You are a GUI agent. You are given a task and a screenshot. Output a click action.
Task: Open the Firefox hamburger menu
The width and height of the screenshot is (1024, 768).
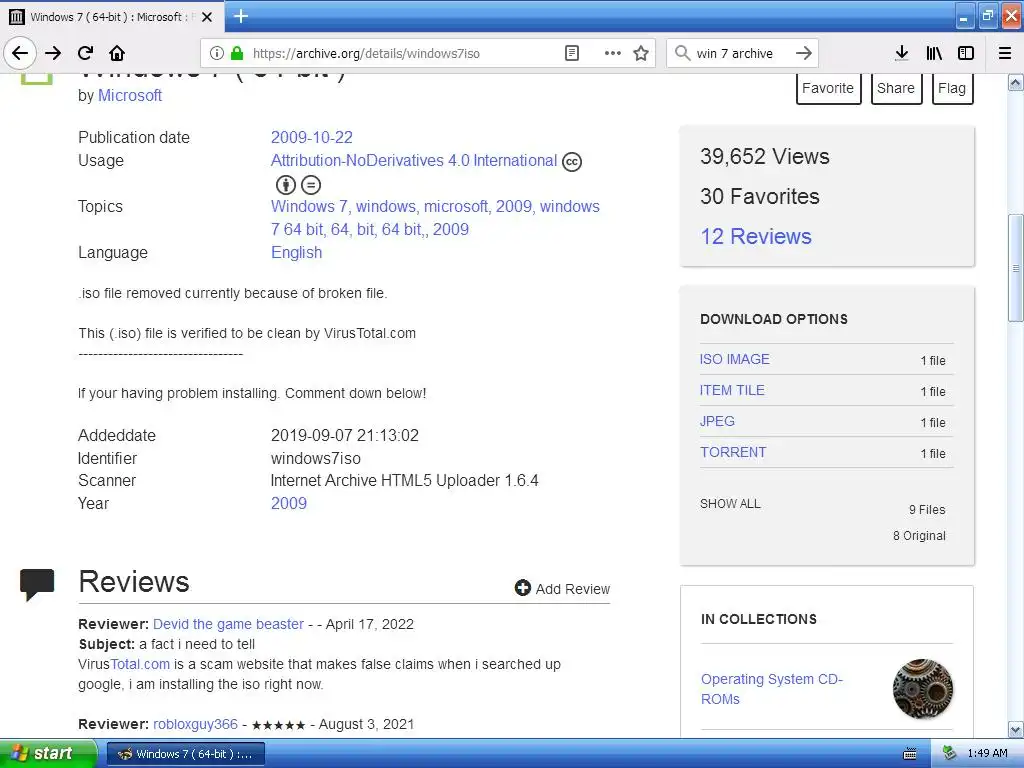pos(1005,53)
